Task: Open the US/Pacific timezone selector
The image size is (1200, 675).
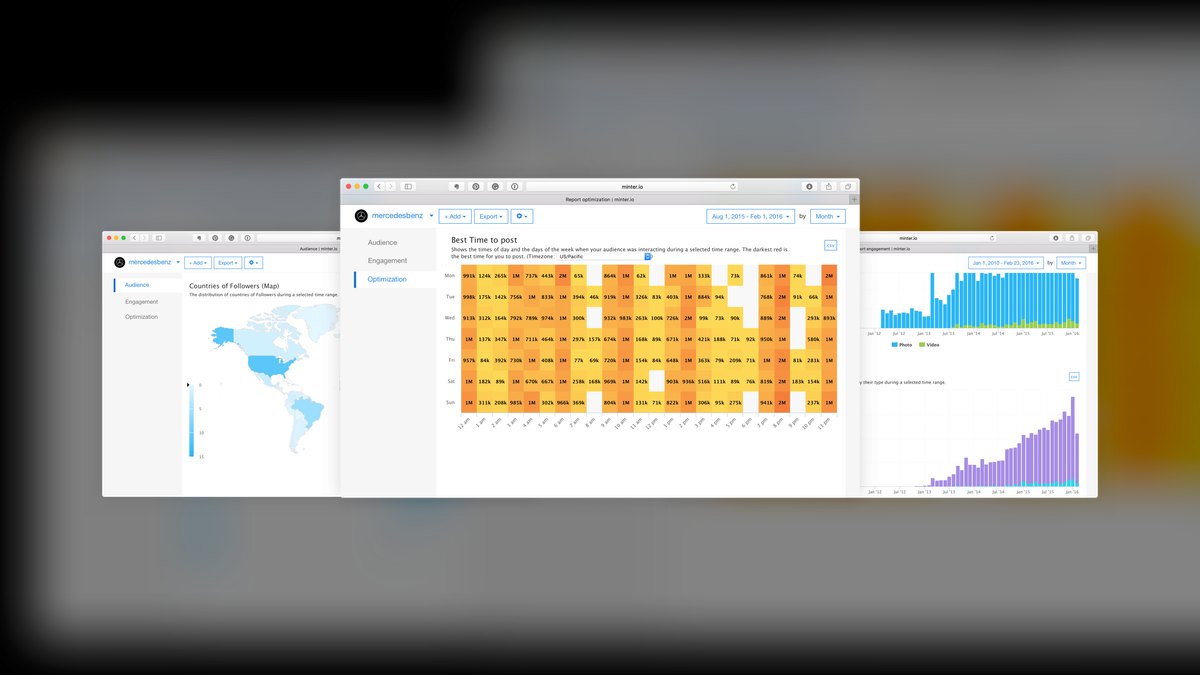Action: pos(604,257)
